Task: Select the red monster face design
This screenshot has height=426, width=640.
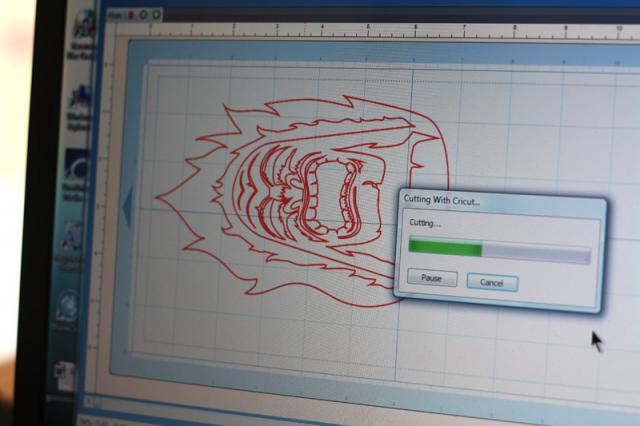Action: click(x=300, y=190)
